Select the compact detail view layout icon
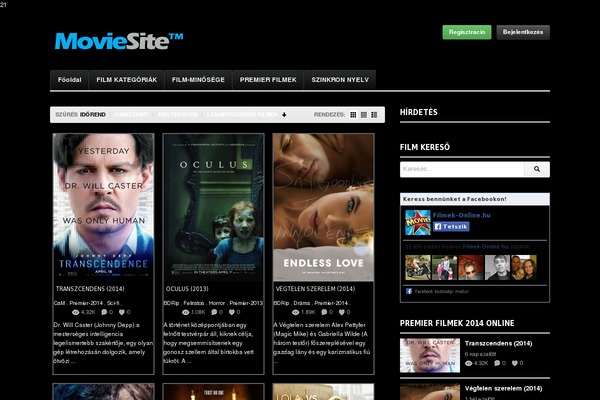The width and height of the screenshot is (600, 400). pos(374,115)
